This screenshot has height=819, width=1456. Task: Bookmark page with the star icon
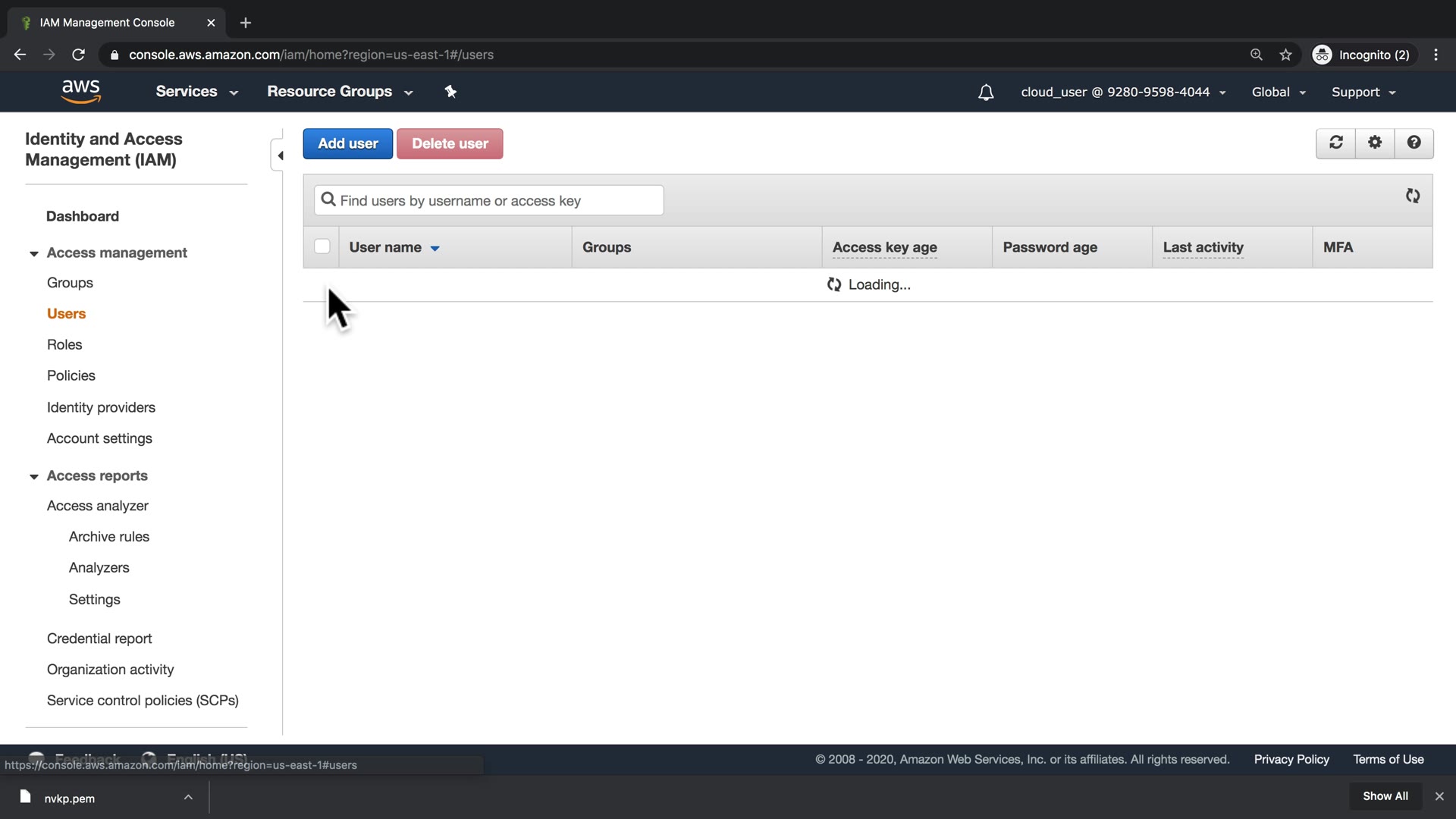[1285, 55]
